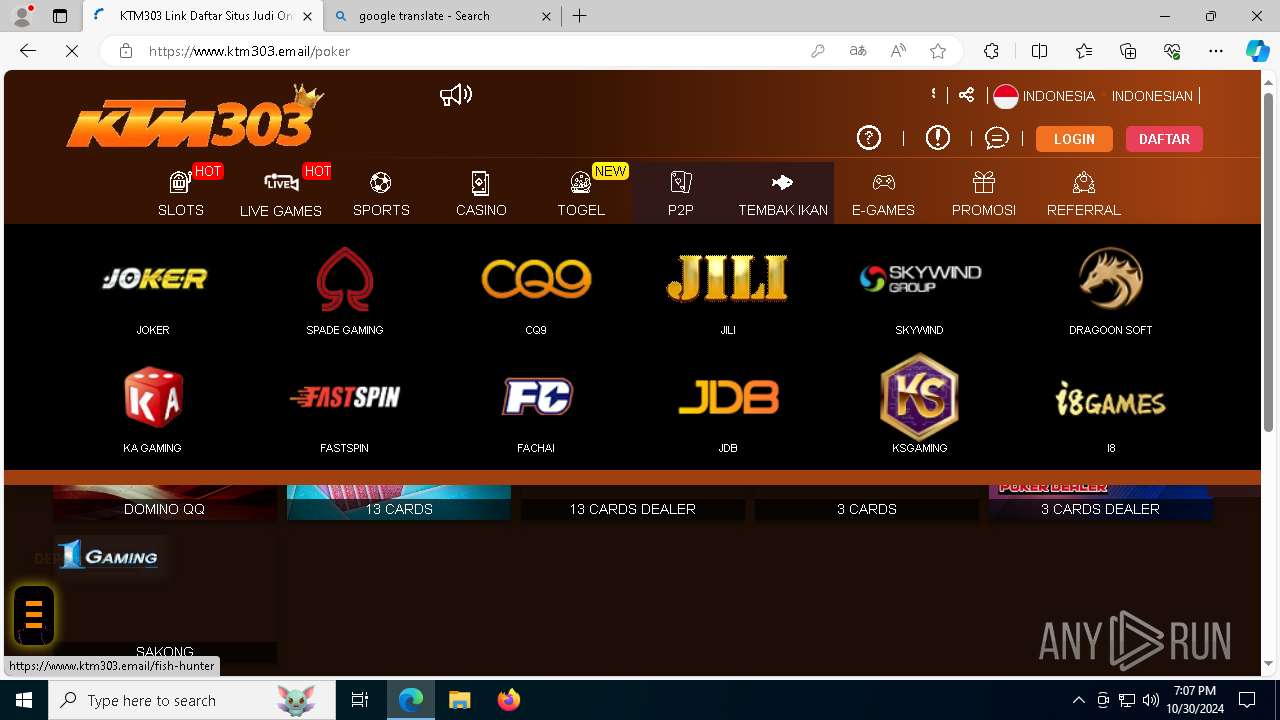Open the LIVE GAMES menu
This screenshot has height=720, width=1280.
281,193
